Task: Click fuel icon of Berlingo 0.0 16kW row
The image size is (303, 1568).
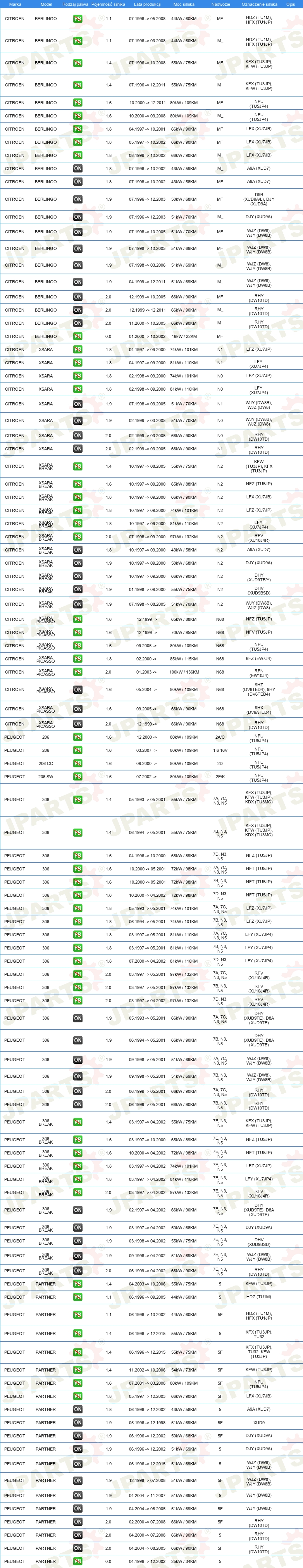Action: (77, 336)
